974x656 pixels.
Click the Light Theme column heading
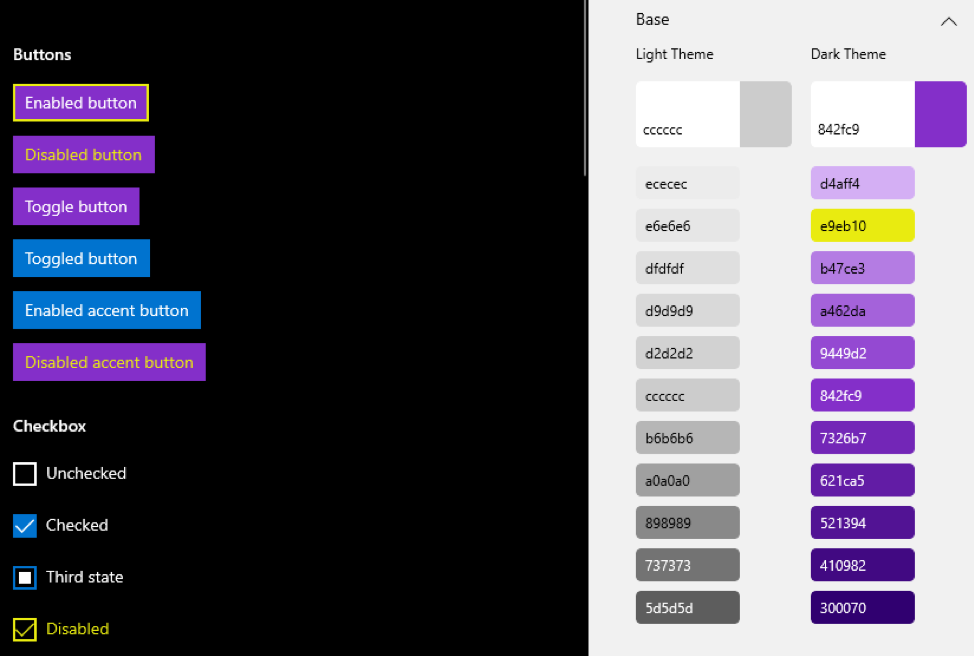coord(675,55)
